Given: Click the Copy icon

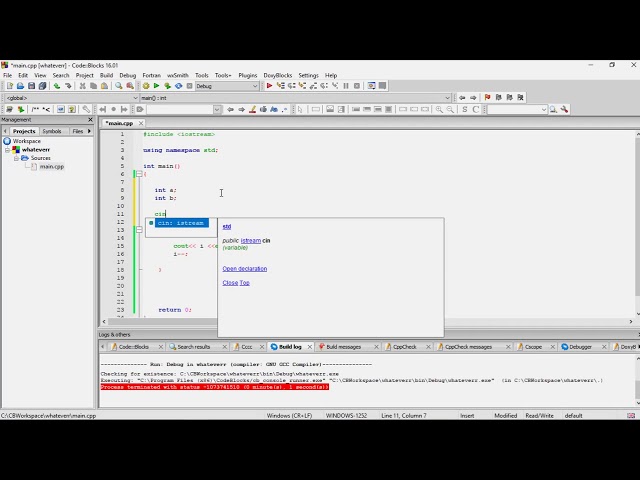Looking at the screenshot, I should (x=93, y=86).
